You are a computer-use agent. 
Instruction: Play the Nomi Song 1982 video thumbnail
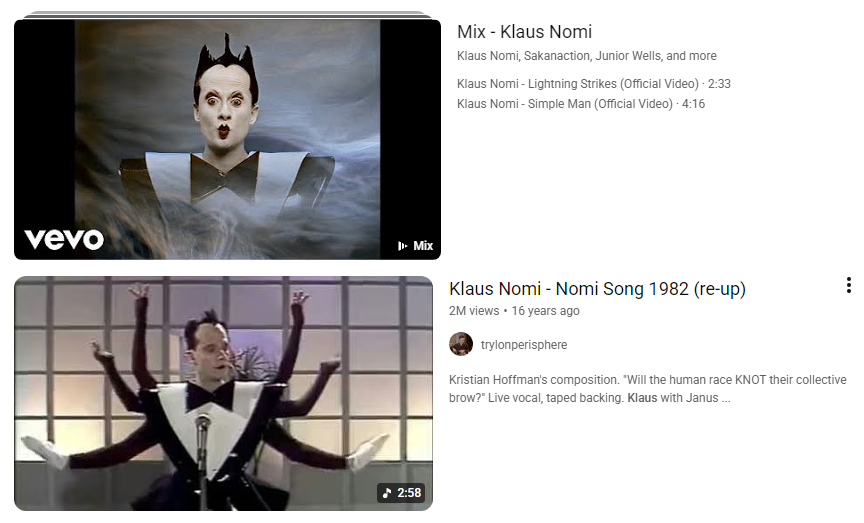223,393
